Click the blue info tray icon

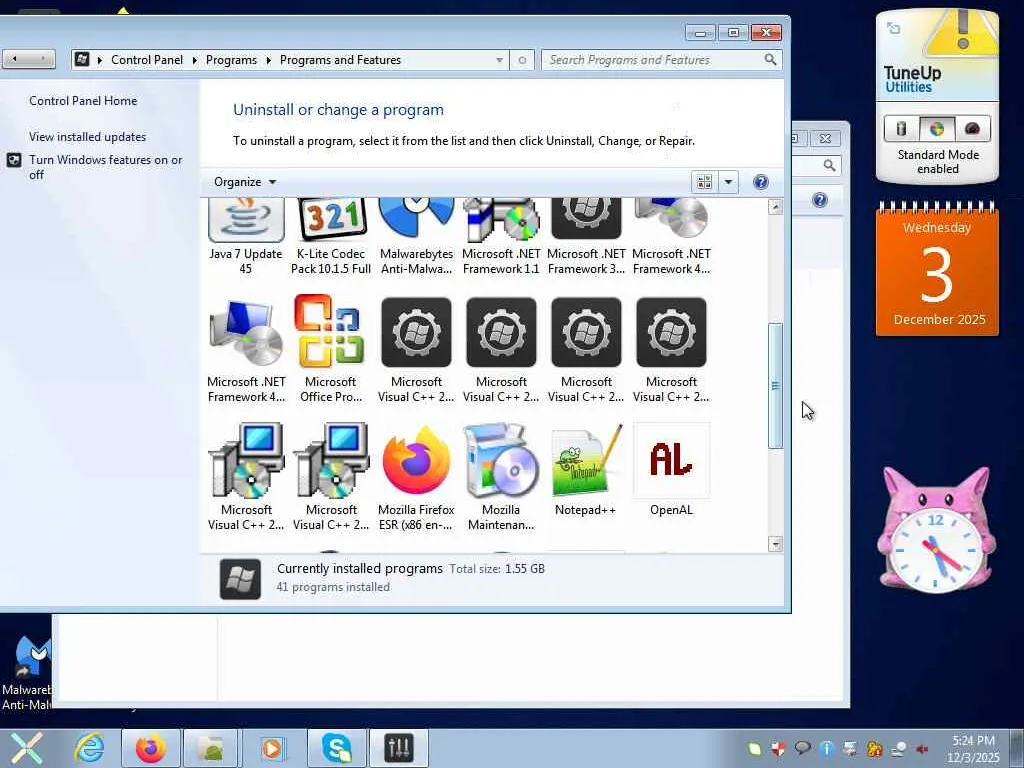[x=826, y=748]
